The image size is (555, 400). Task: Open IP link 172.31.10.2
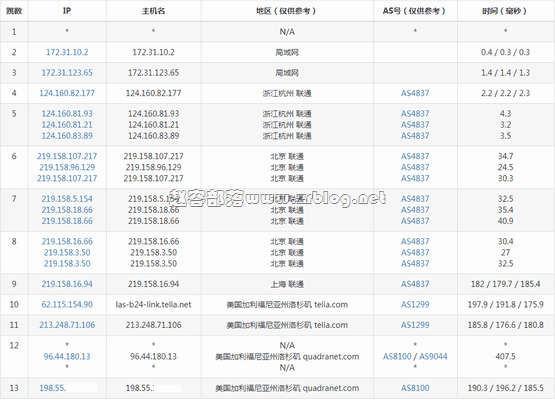(67, 52)
